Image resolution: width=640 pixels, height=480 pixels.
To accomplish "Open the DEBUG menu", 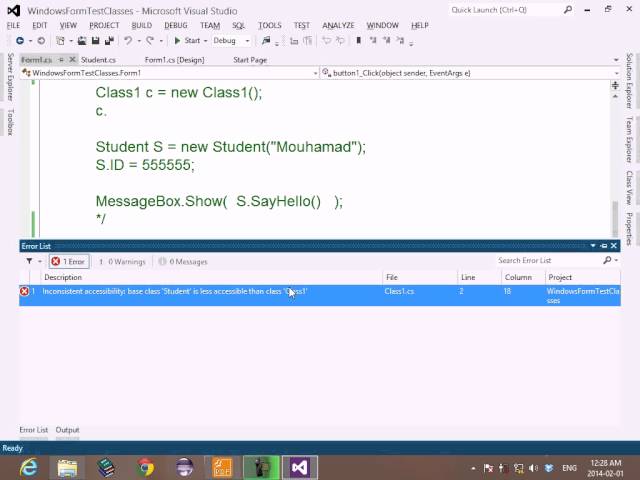I will pyautogui.click(x=176, y=25).
